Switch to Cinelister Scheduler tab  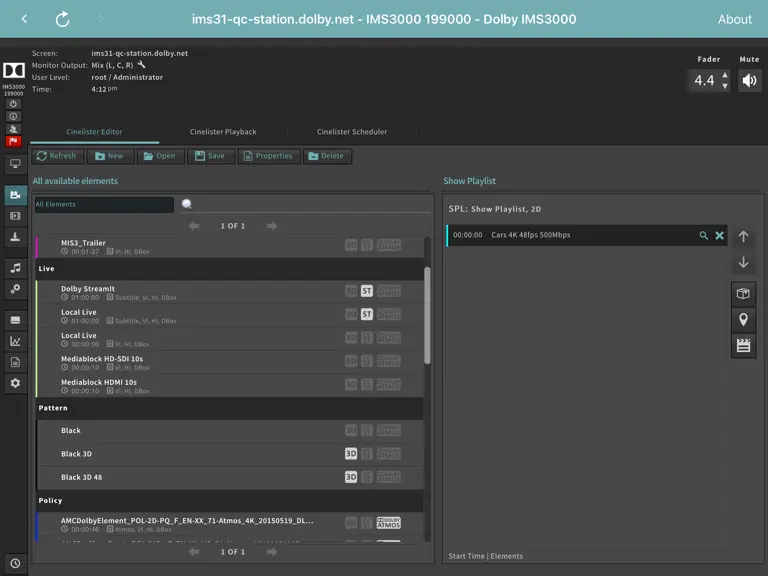pyautogui.click(x=352, y=132)
